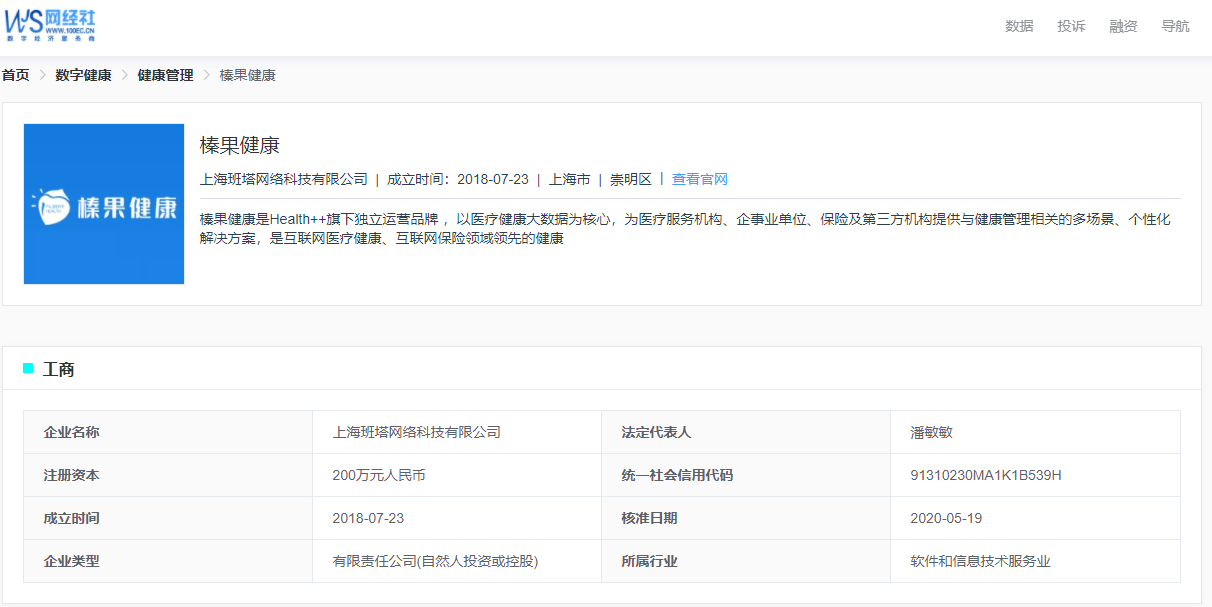This screenshot has height=607, width=1212.
Task: Click the 上海市 location text
Action: pyautogui.click(x=570, y=179)
